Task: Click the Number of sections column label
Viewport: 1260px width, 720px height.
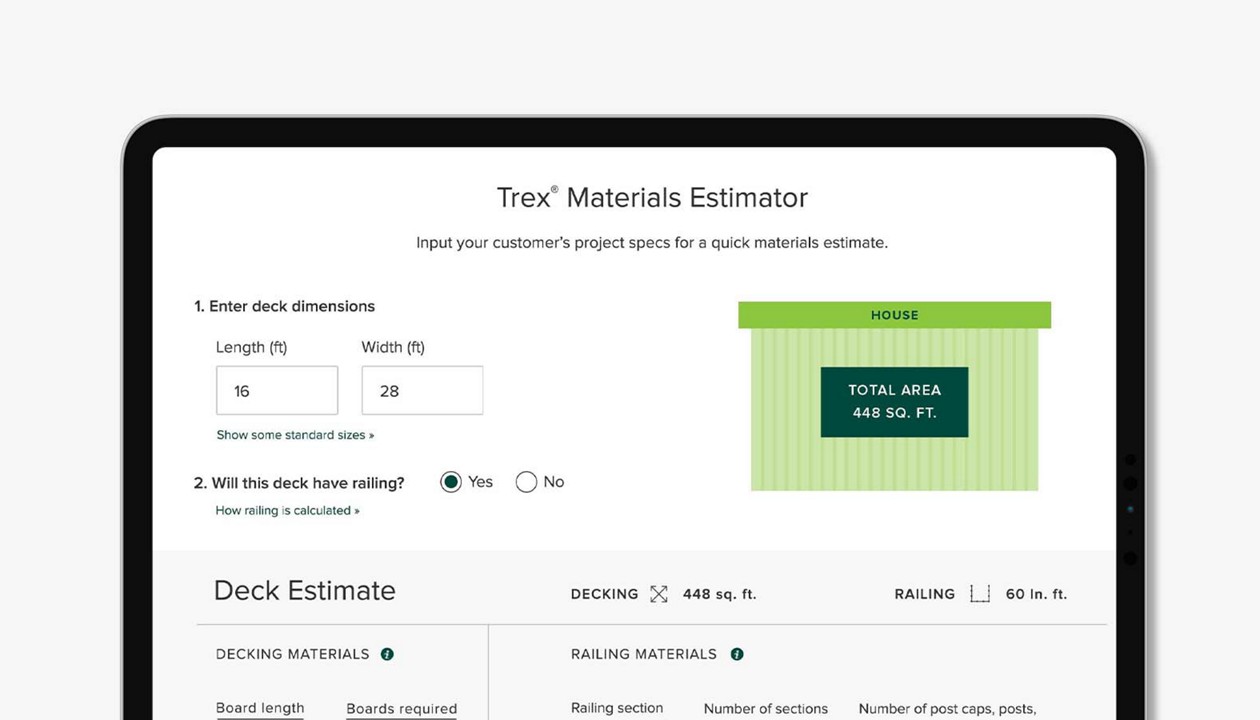Action: pos(765,709)
